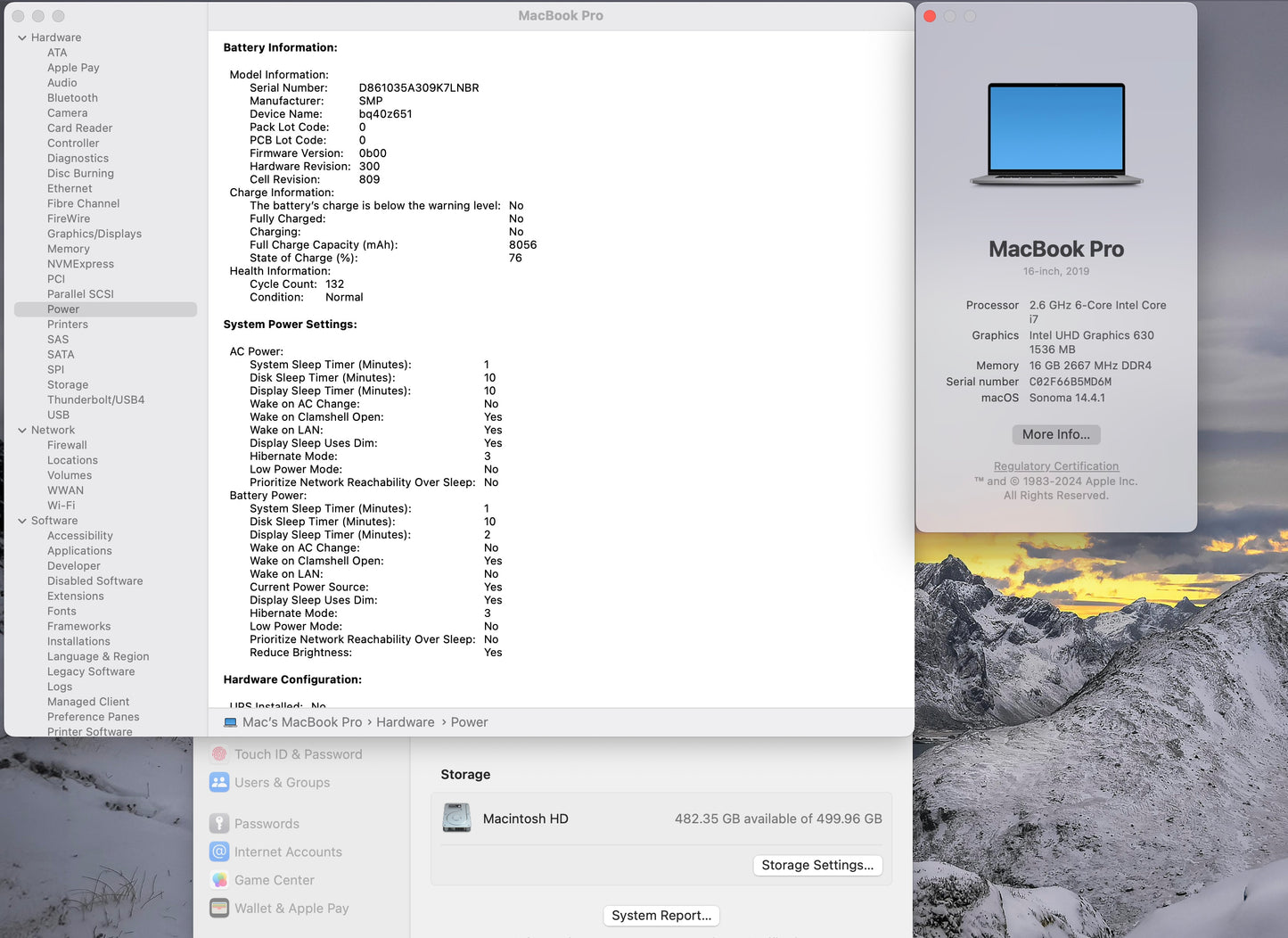Open Touch ID & Password settings

point(219,753)
